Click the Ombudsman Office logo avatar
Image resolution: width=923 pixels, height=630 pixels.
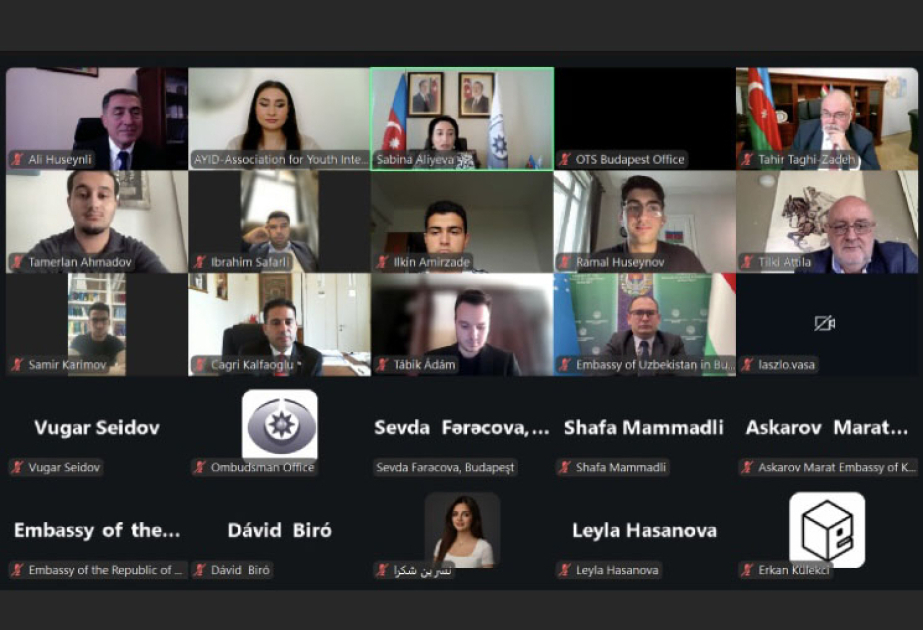click(280, 424)
